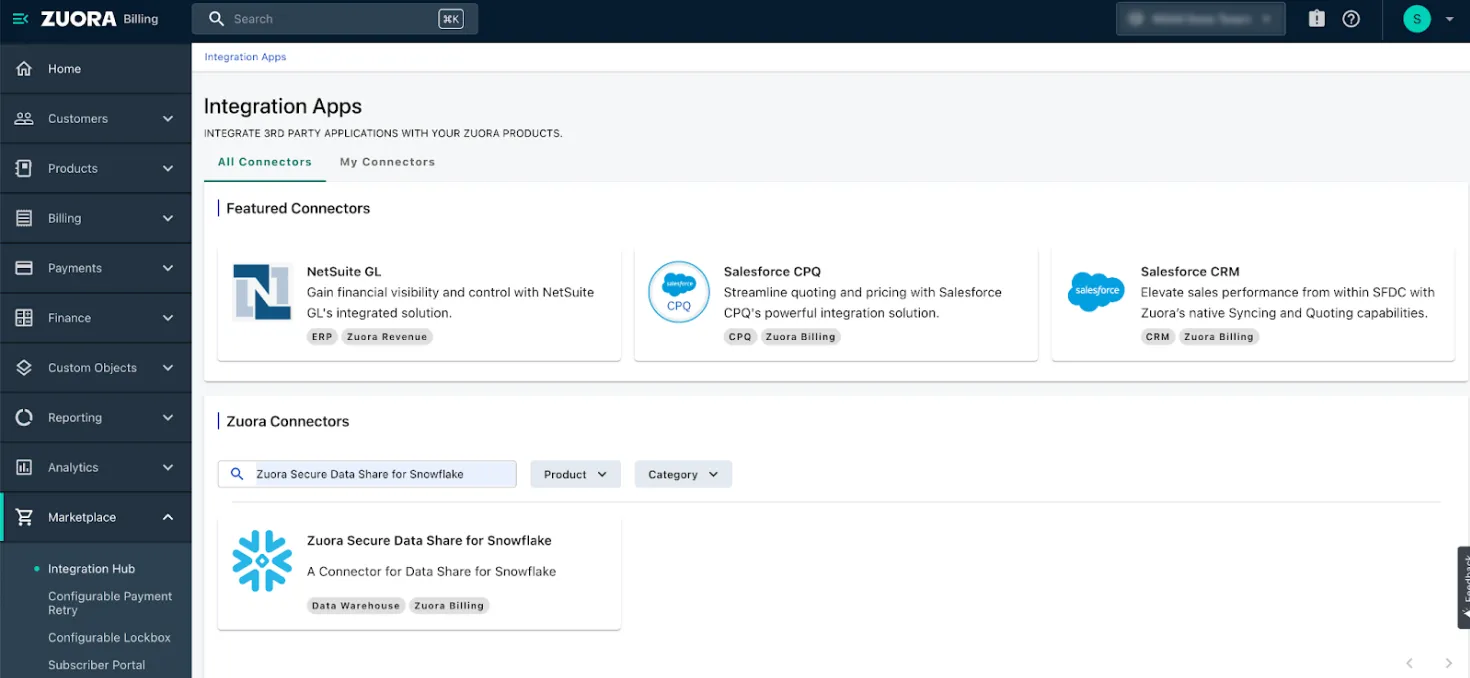Click the ERP tag on NetSuite GL
1470x678 pixels.
coord(322,337)
